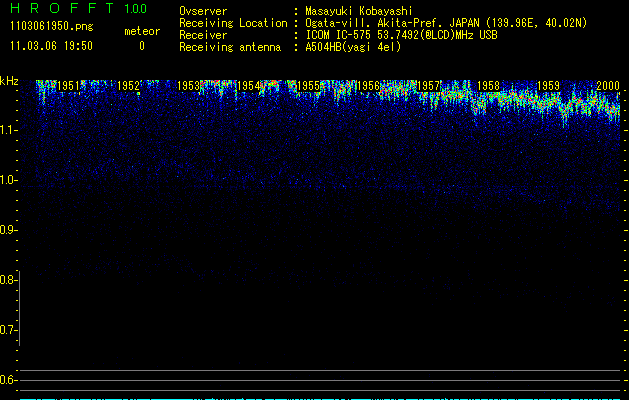Click time marker 1957
Screen dimensions: 629x400
click(428, 86)
